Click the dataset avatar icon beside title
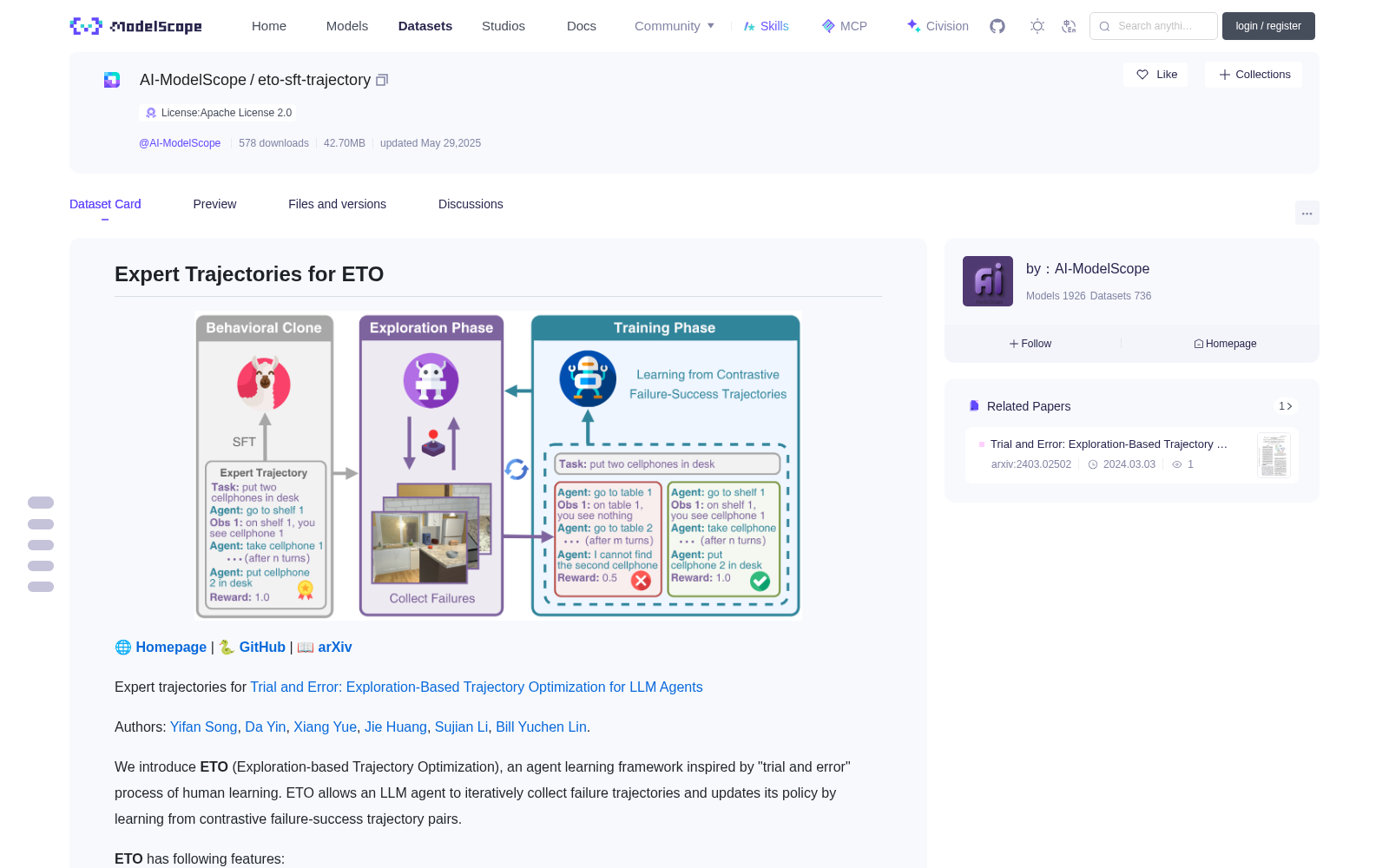Viewport: 1389px width, 868px height. click(112, 80)
